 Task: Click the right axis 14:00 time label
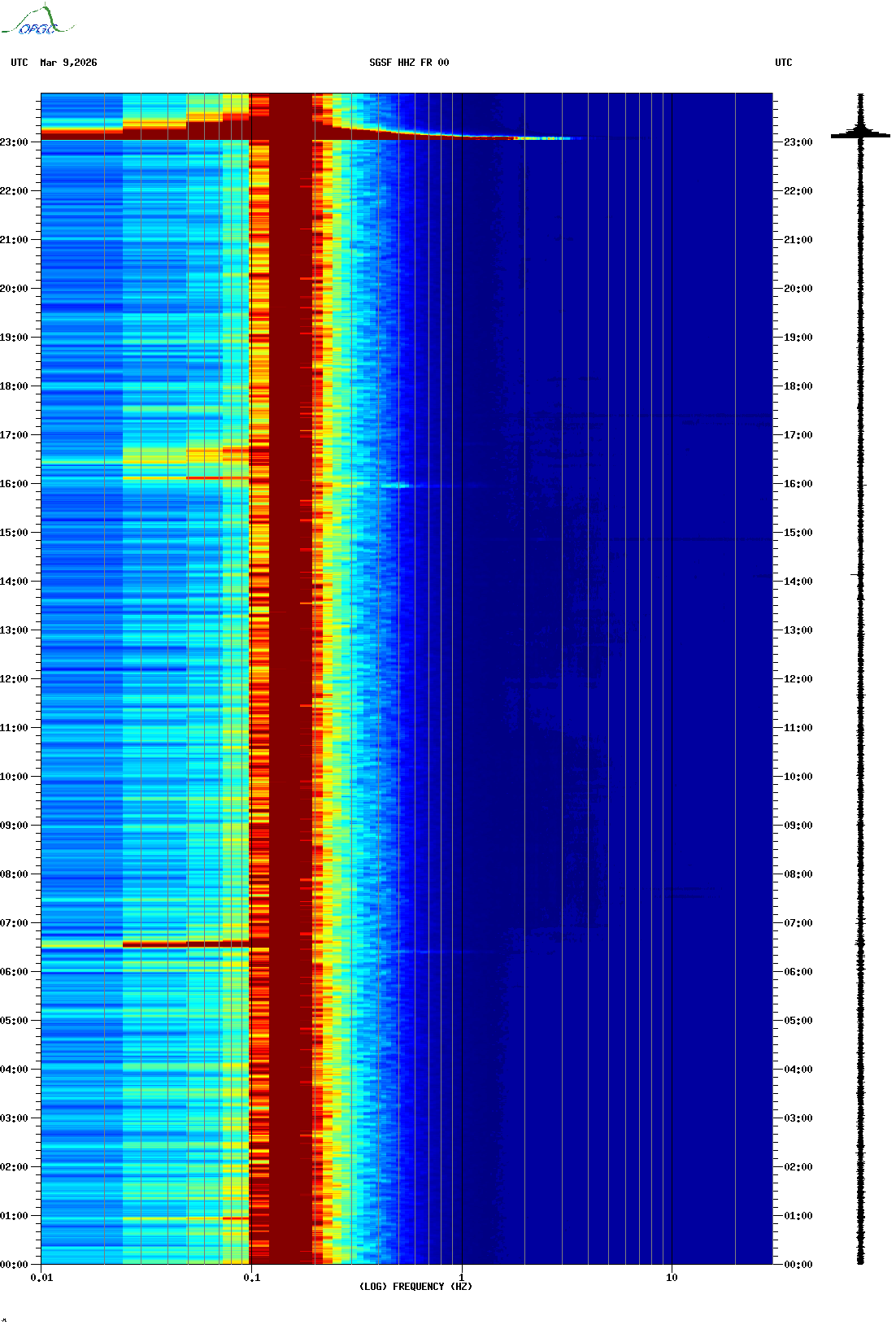pyautogui.click(x=798, y=582)
